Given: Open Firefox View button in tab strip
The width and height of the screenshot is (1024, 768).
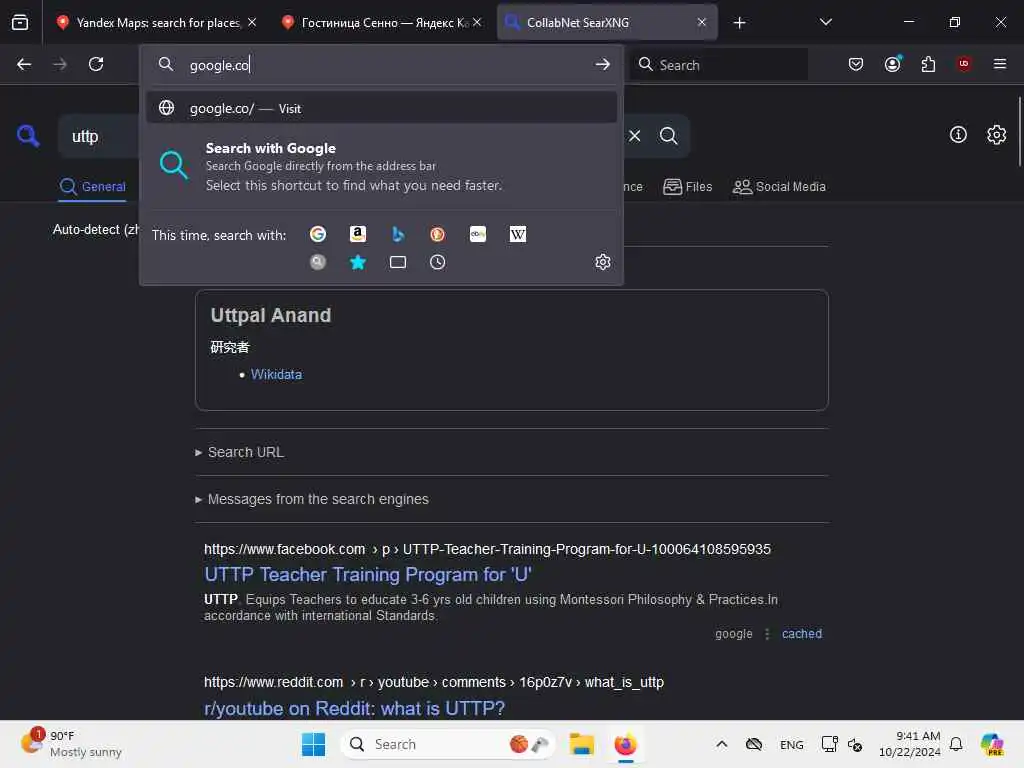Looking at the screenshot, I should [x=20, y=22].
